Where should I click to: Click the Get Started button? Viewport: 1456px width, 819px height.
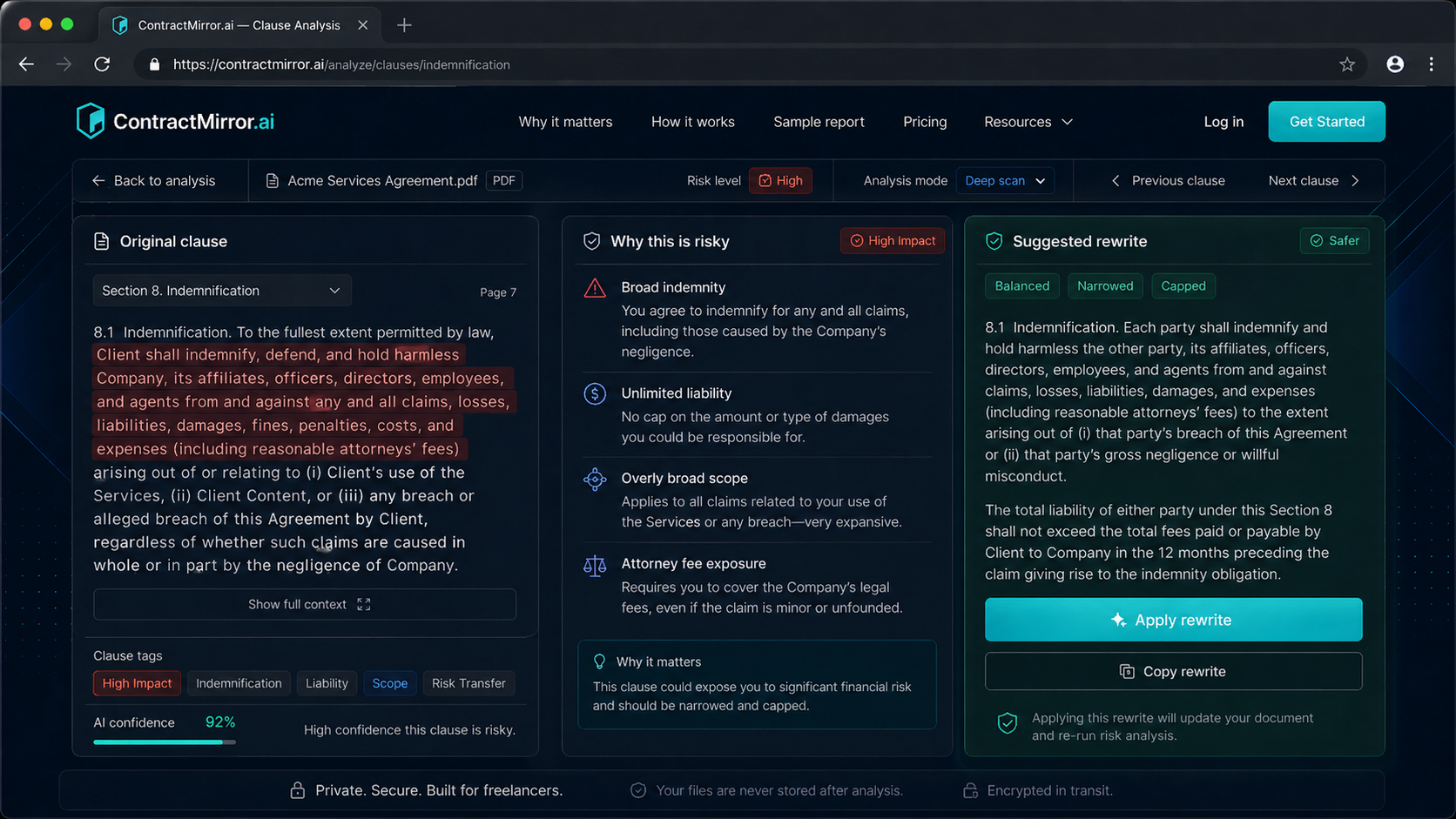1327,122
